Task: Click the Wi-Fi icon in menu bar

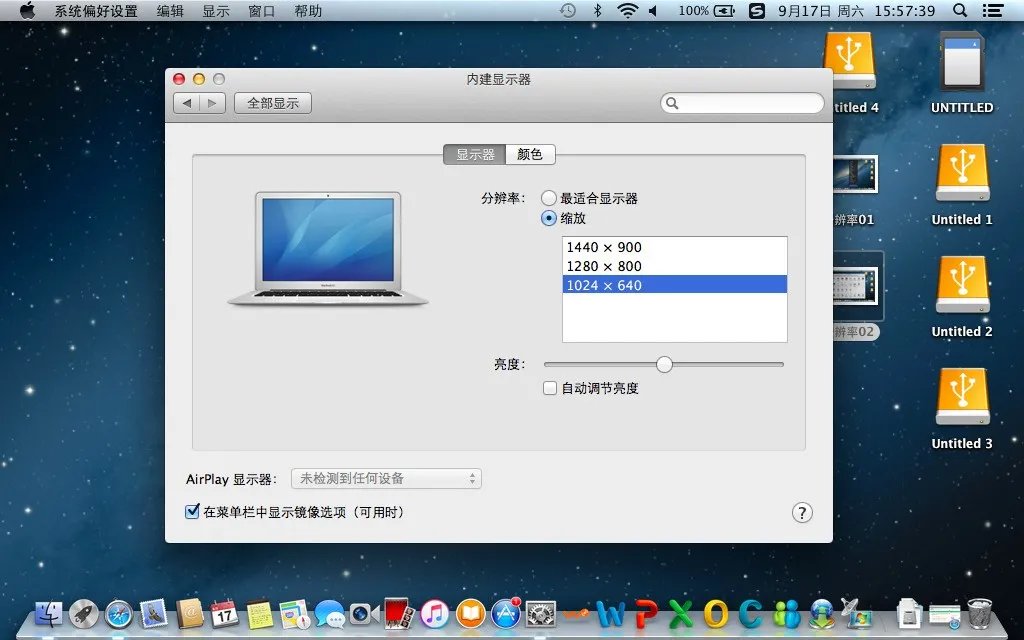Action: [627, 11]
